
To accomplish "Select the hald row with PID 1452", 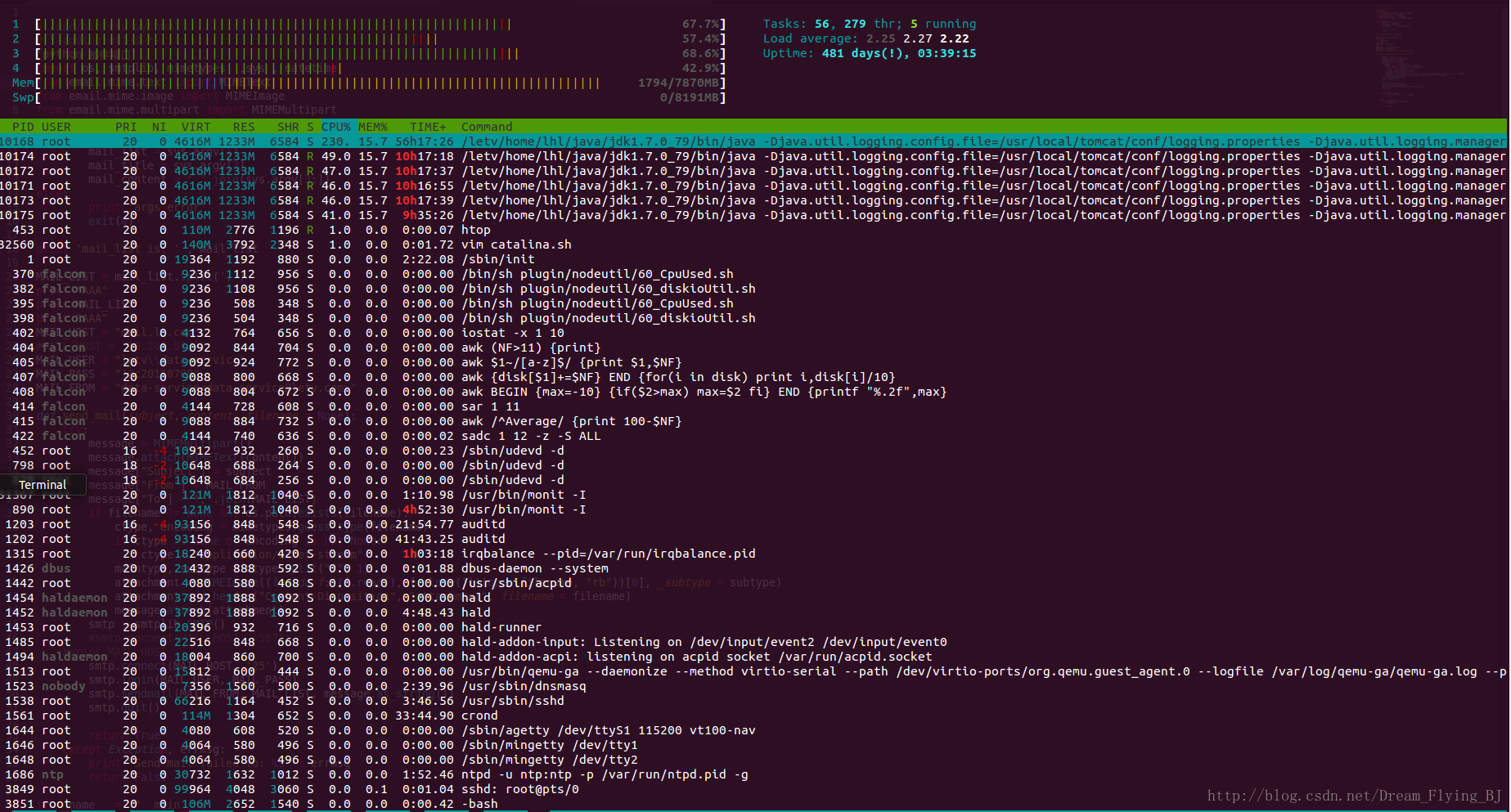I will (753, 612).
